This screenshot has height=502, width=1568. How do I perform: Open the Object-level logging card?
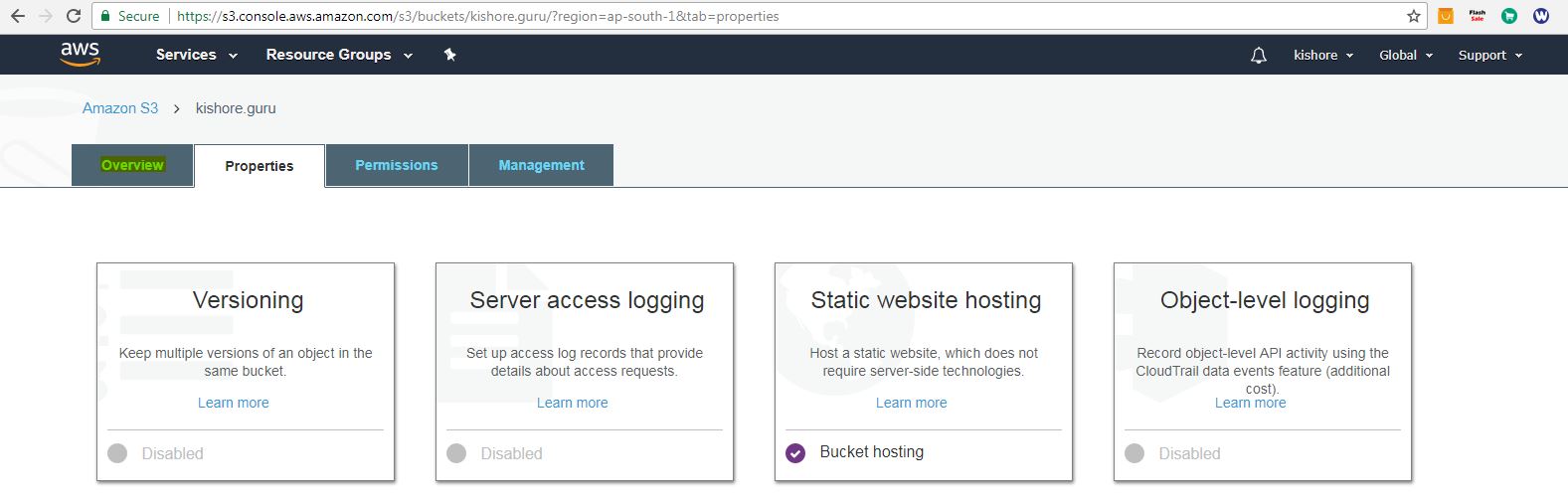pyautogui.click(x=1263, y=301)
